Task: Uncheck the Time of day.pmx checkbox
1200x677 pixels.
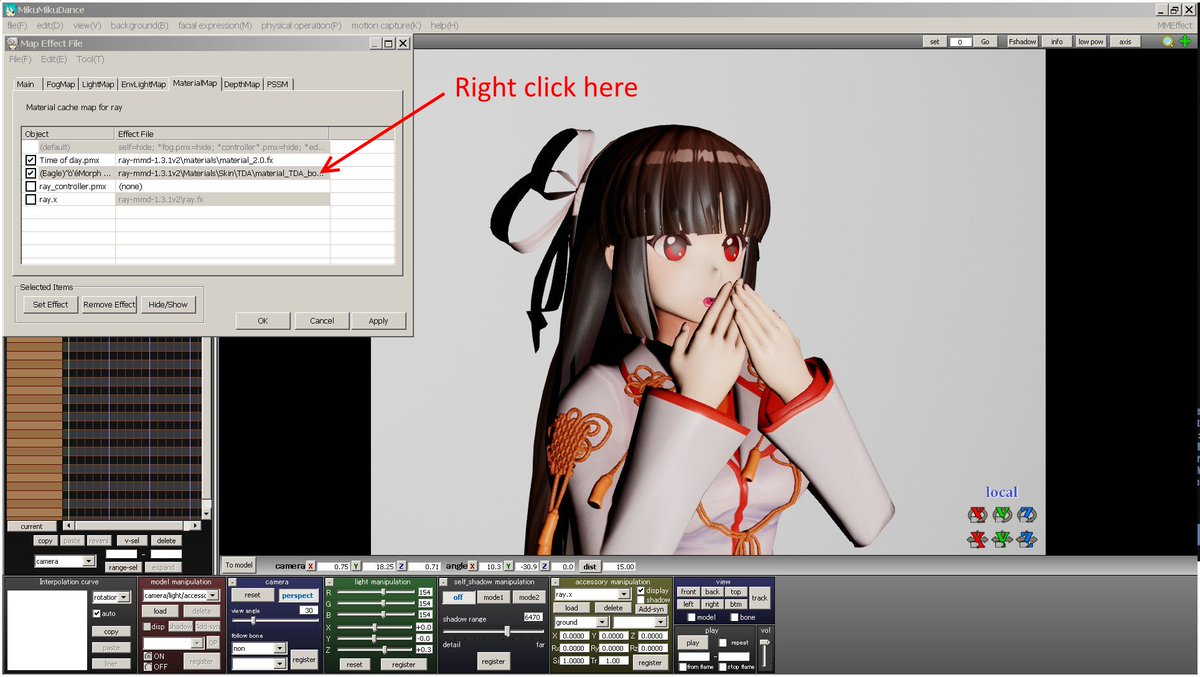Action: (x=31, y=160)
